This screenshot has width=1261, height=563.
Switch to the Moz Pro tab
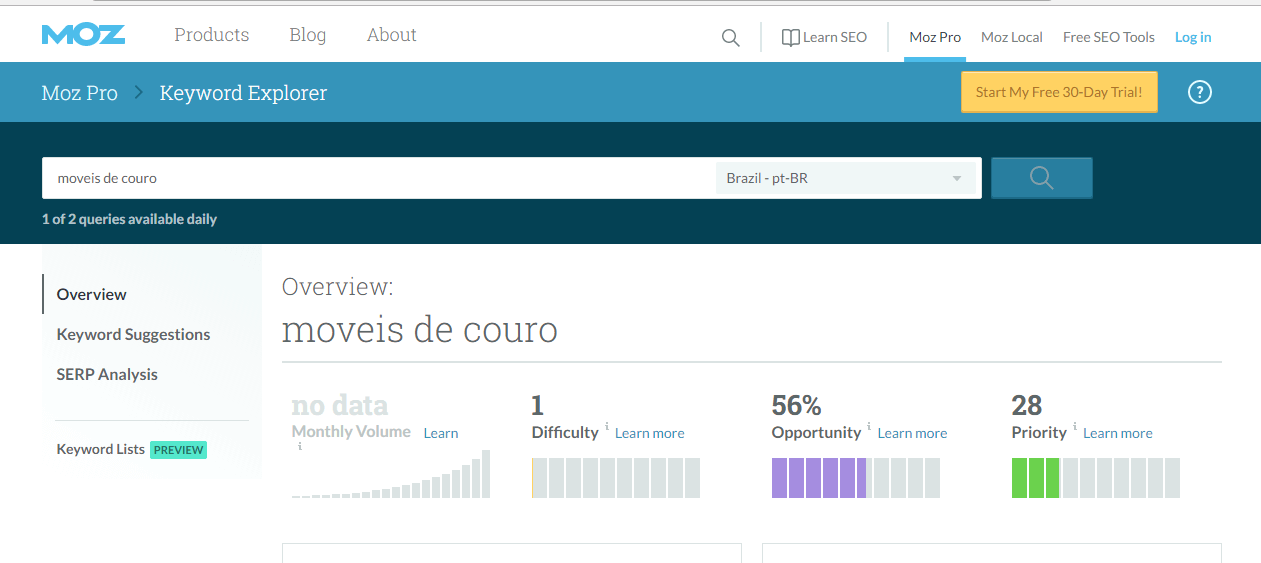pyautogui.click(x=935, y=37)
